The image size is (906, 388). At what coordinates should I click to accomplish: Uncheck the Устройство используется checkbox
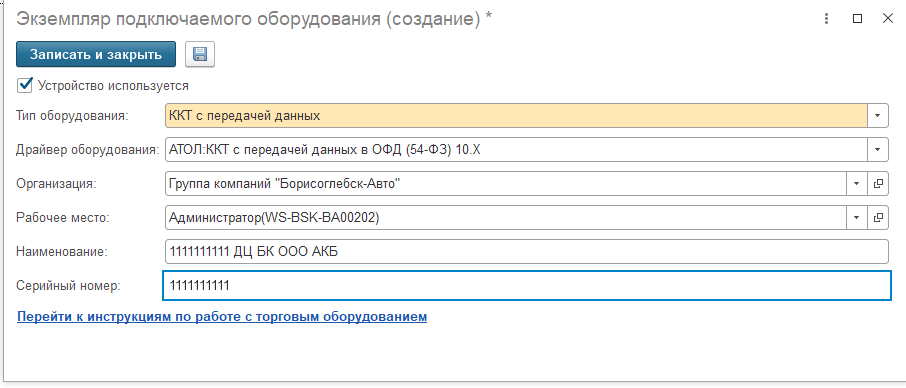coord(25,85)
